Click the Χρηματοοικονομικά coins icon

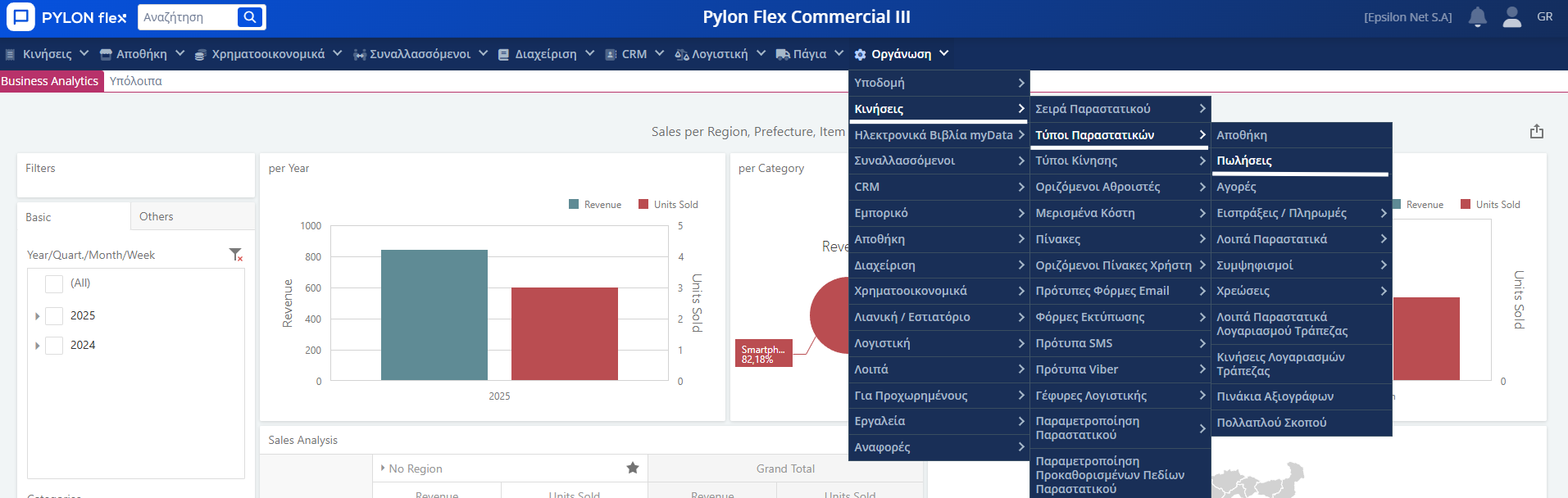click(200, 55)
